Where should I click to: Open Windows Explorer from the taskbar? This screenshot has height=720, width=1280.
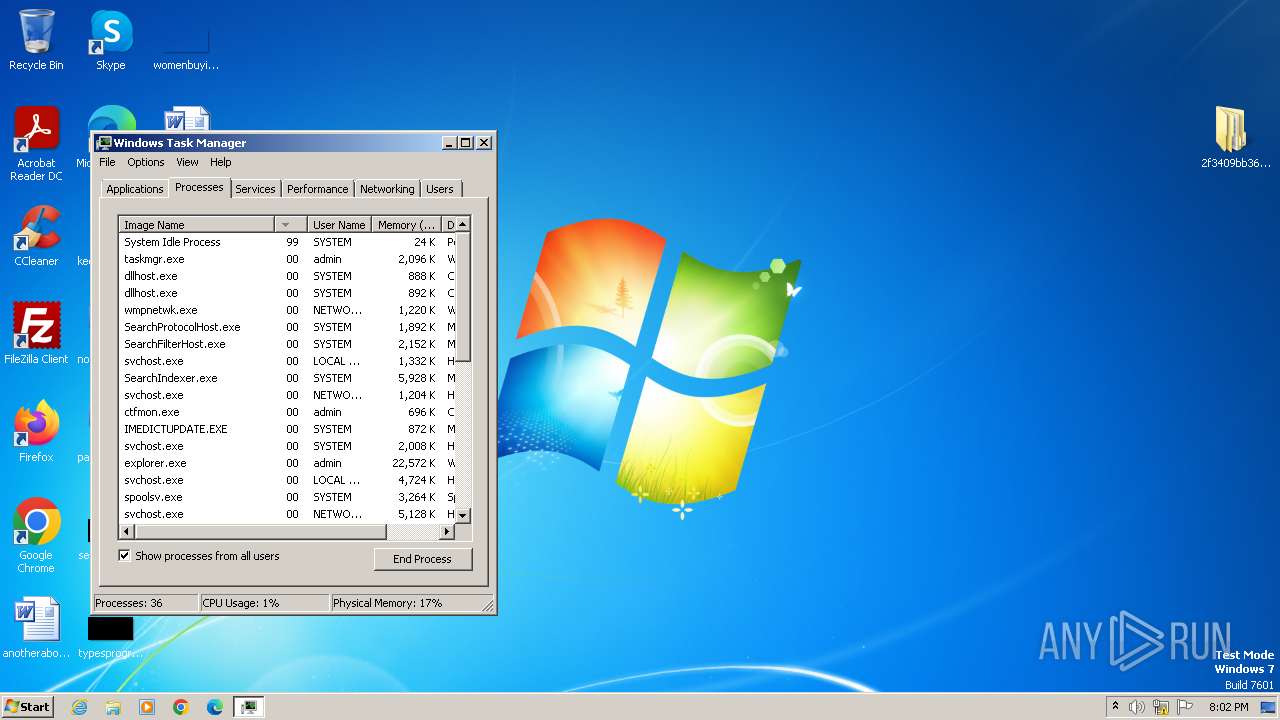tap(113, 707)
